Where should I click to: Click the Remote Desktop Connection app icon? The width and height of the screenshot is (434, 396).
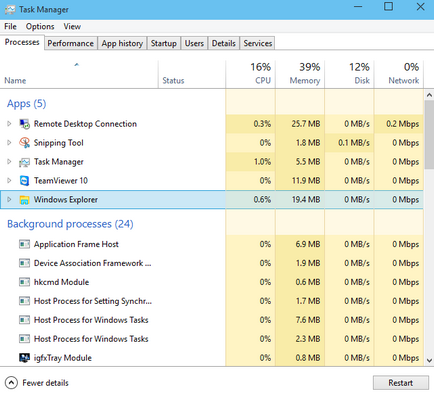coord(24,124)
